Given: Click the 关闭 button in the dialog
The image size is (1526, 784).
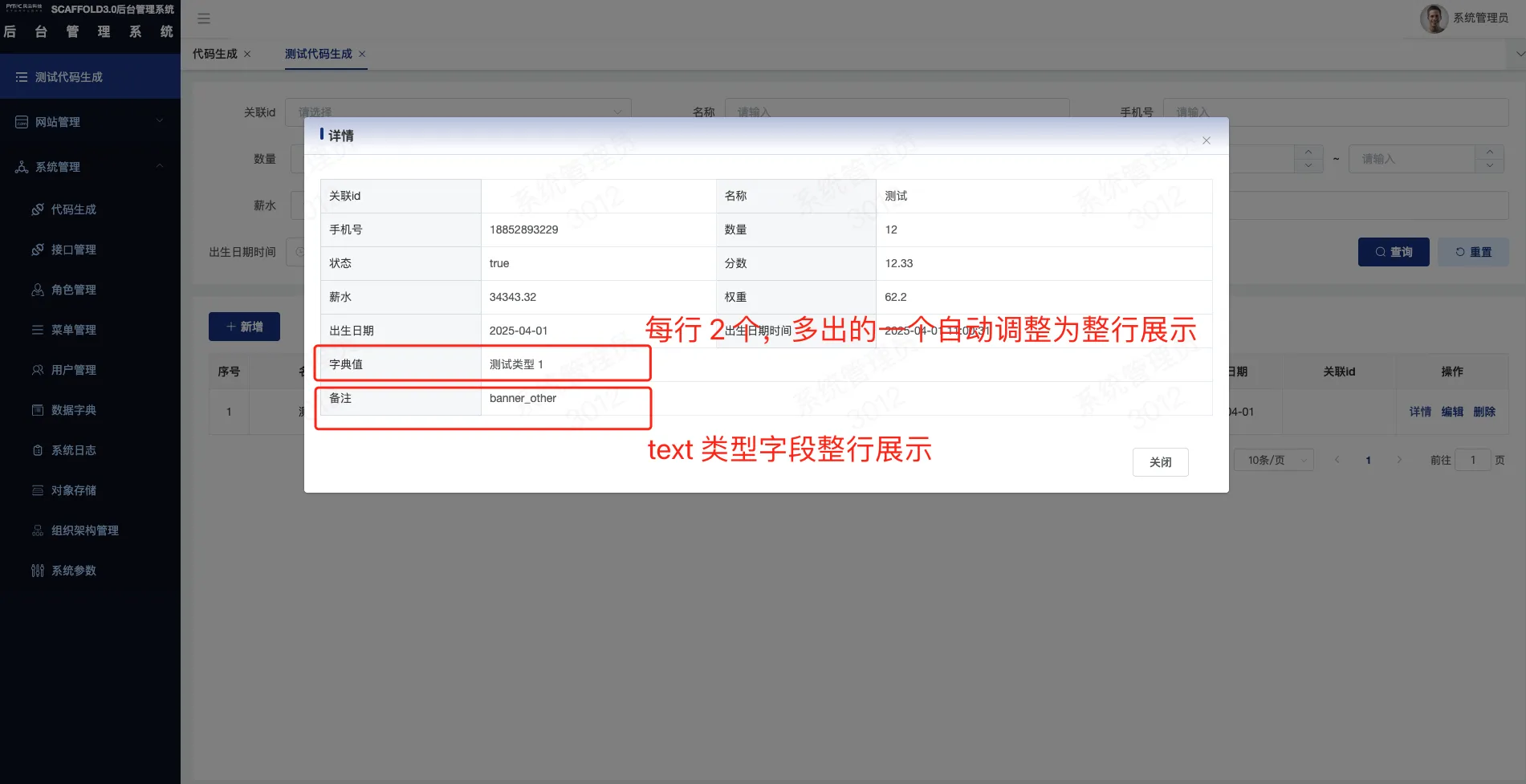Looking at the screenshot, I should [x=1160, y=462].
